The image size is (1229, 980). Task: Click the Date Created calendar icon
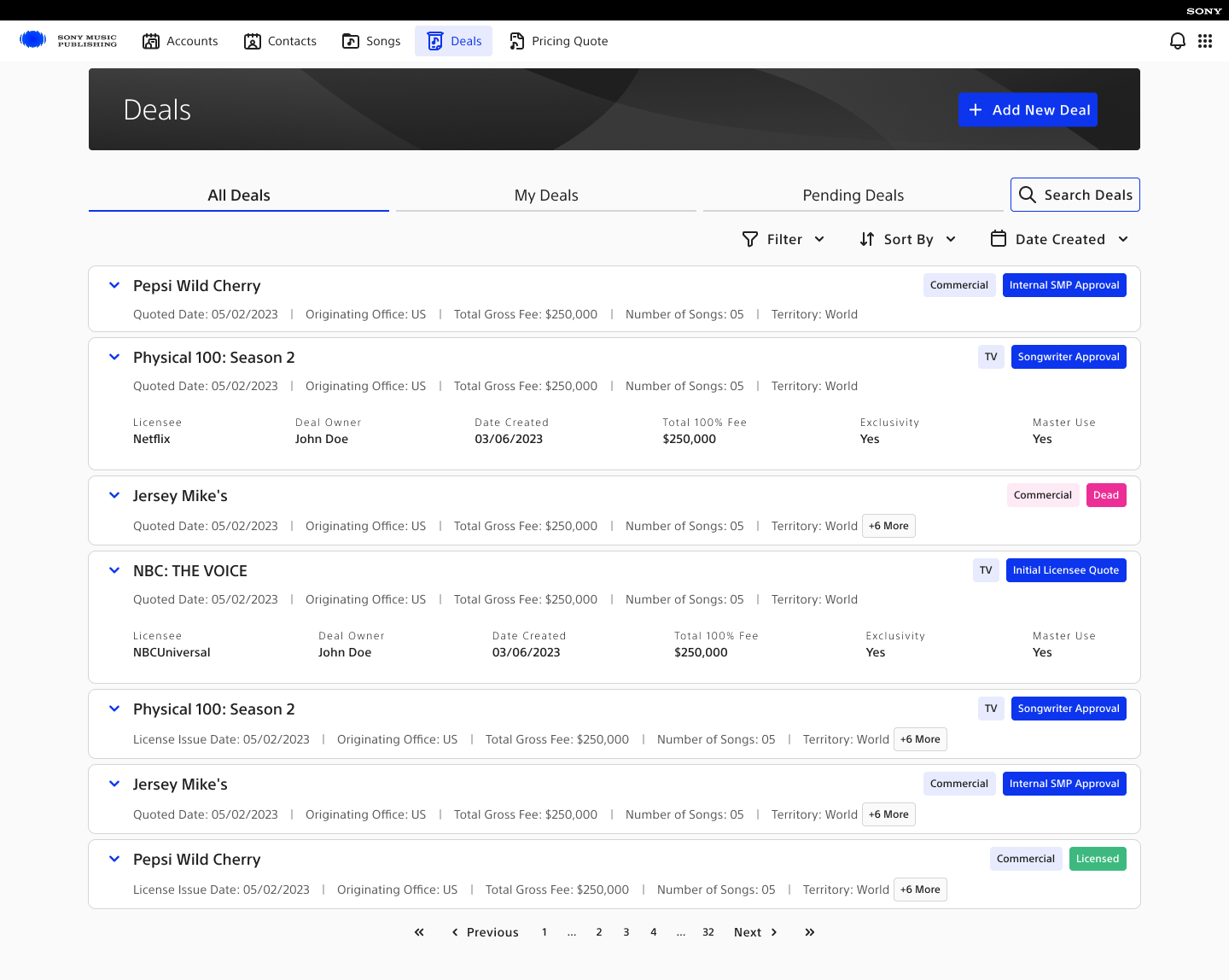[999, 239]
